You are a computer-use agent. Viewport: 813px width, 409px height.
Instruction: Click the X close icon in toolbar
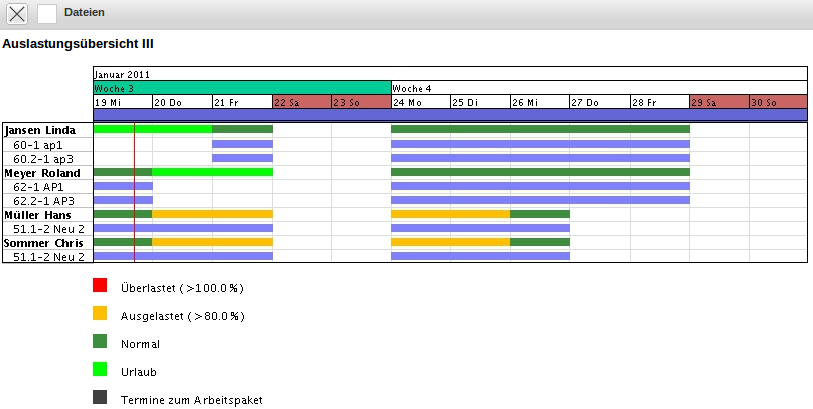click(17, 13)
